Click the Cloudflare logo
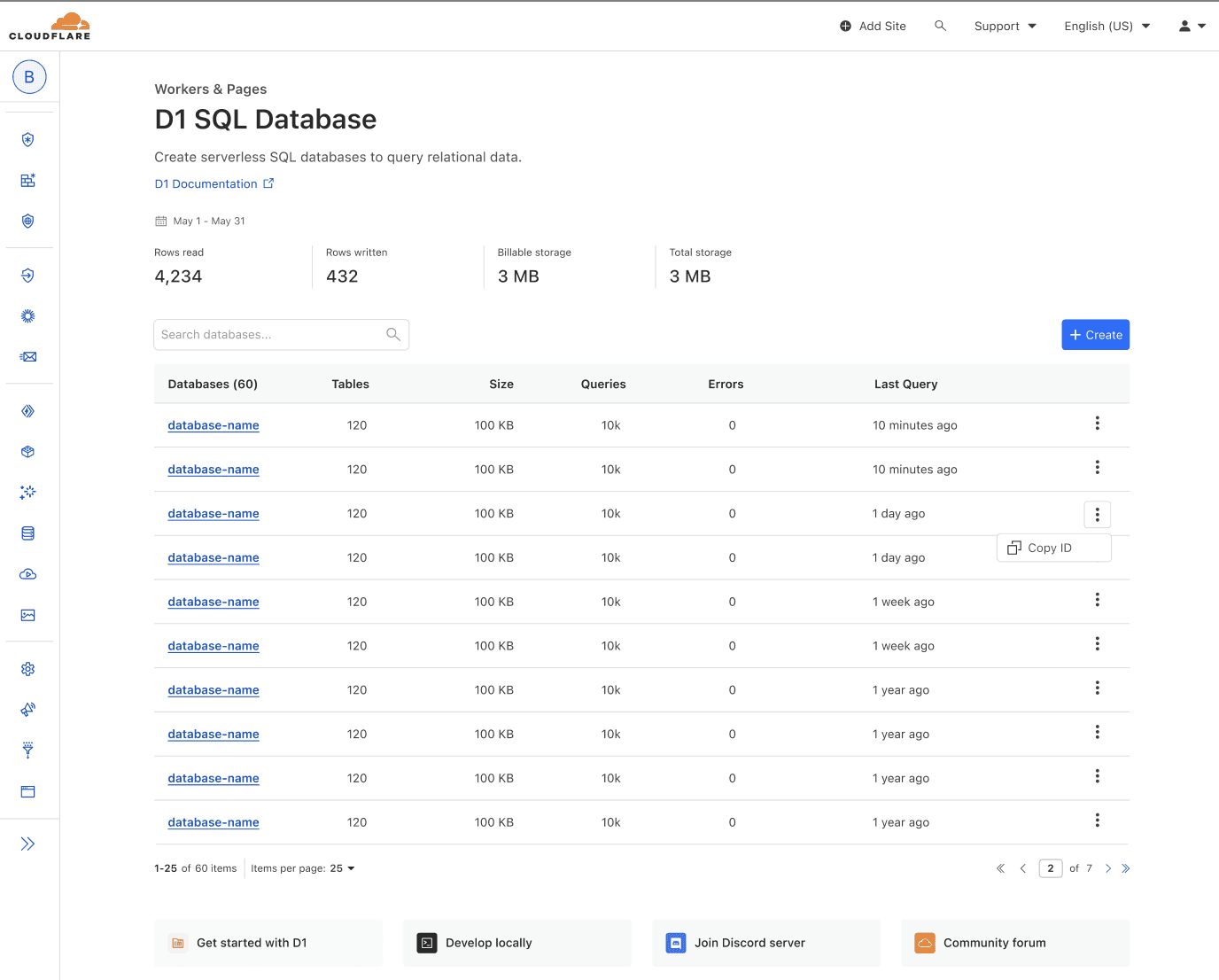The image size is (1219, 980). pyautogui.click(x=50, y=26)
